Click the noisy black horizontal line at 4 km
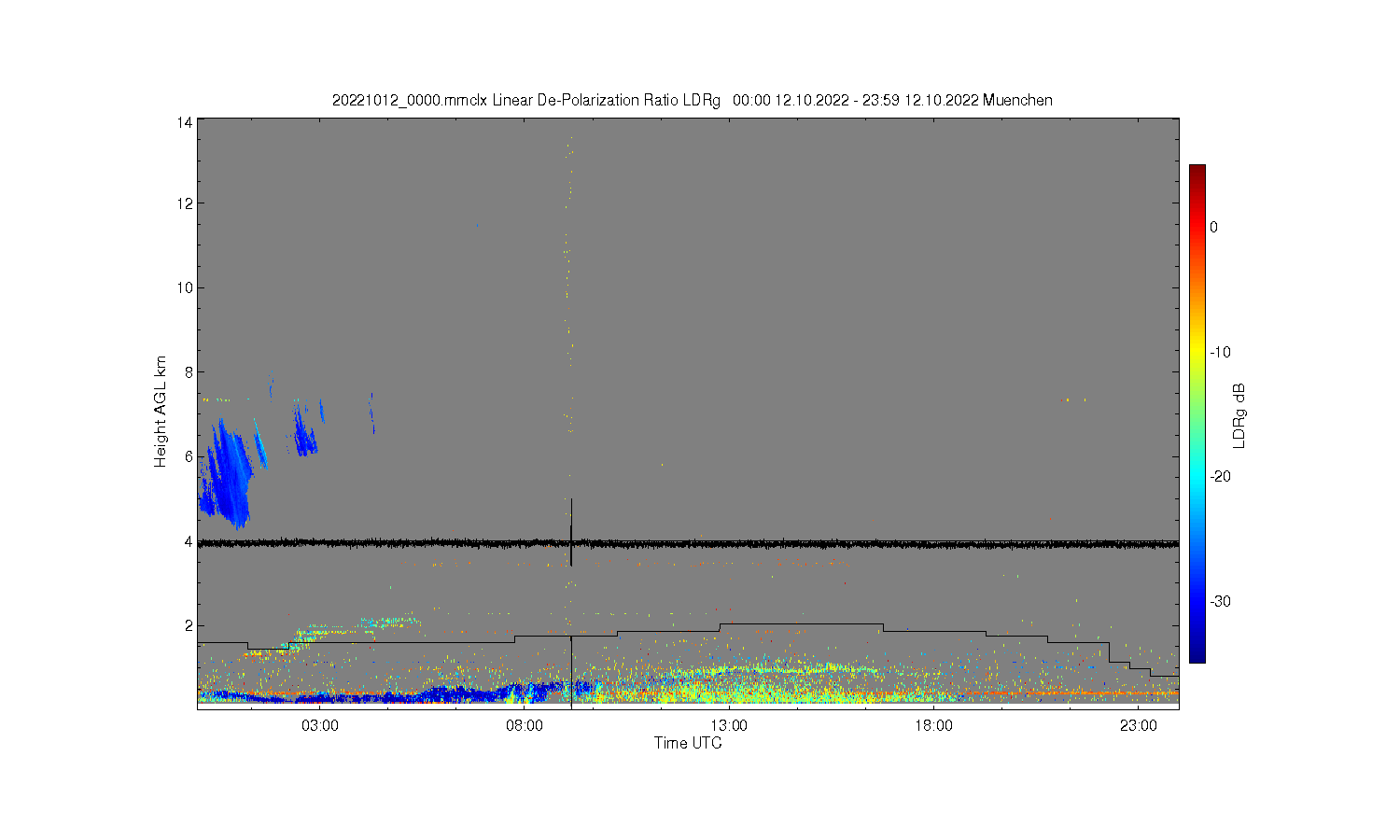 (x=688, y=543)
